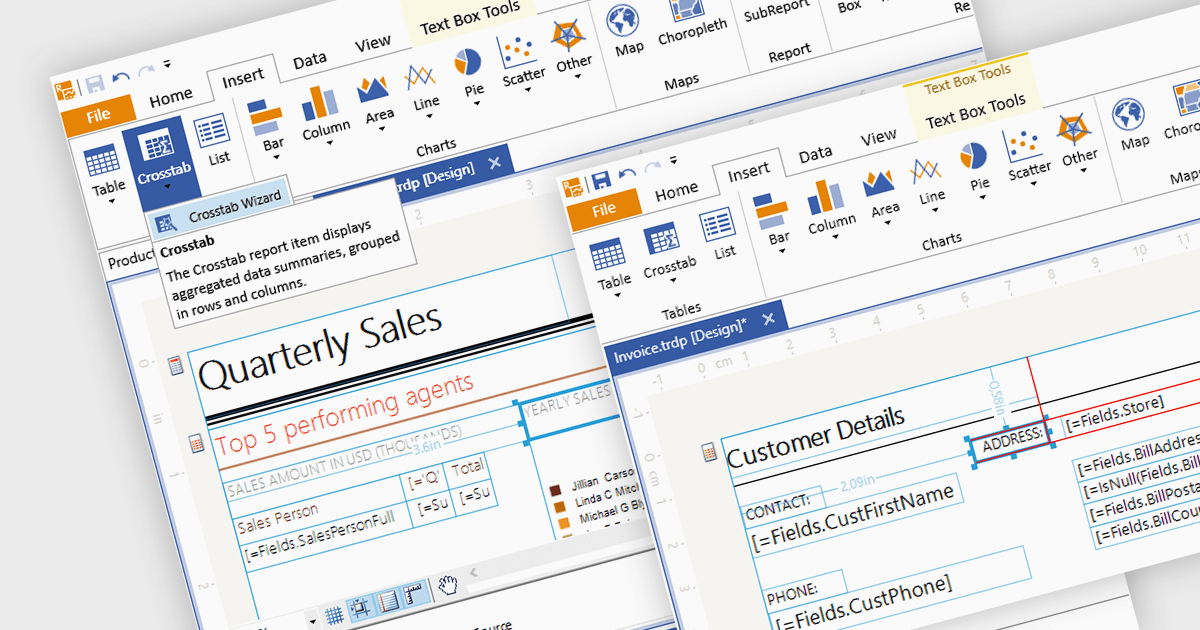The image size is (1200, 630).
Task: Click the Michael G legend color swatch
Action: point(563,521)
